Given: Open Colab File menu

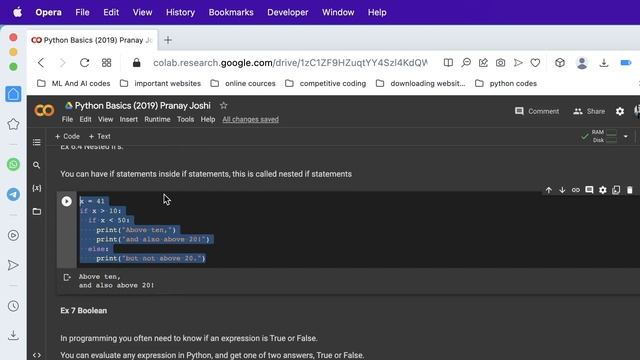Looking at the screenshot, I should click(x=67, y=120).
